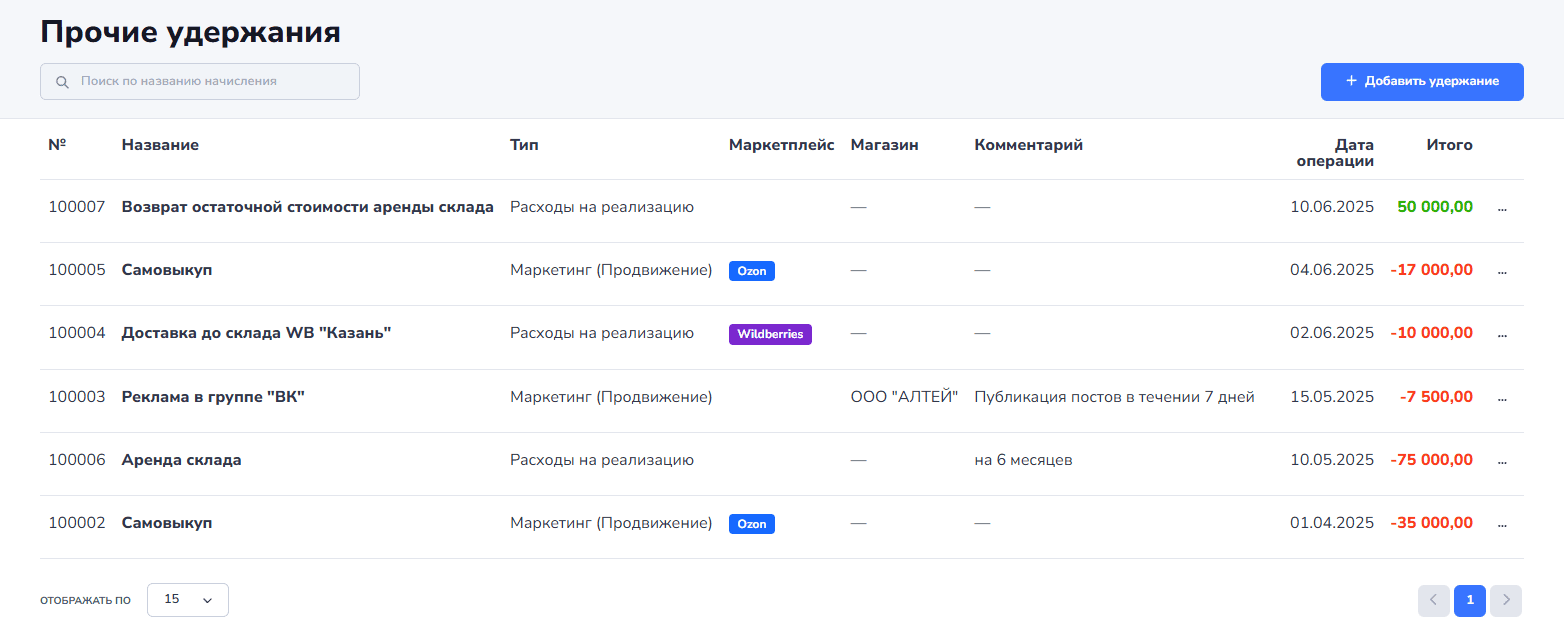Sort by the Итого column header
This screenshot has width=1564, height=635.
coord(1449,145)
